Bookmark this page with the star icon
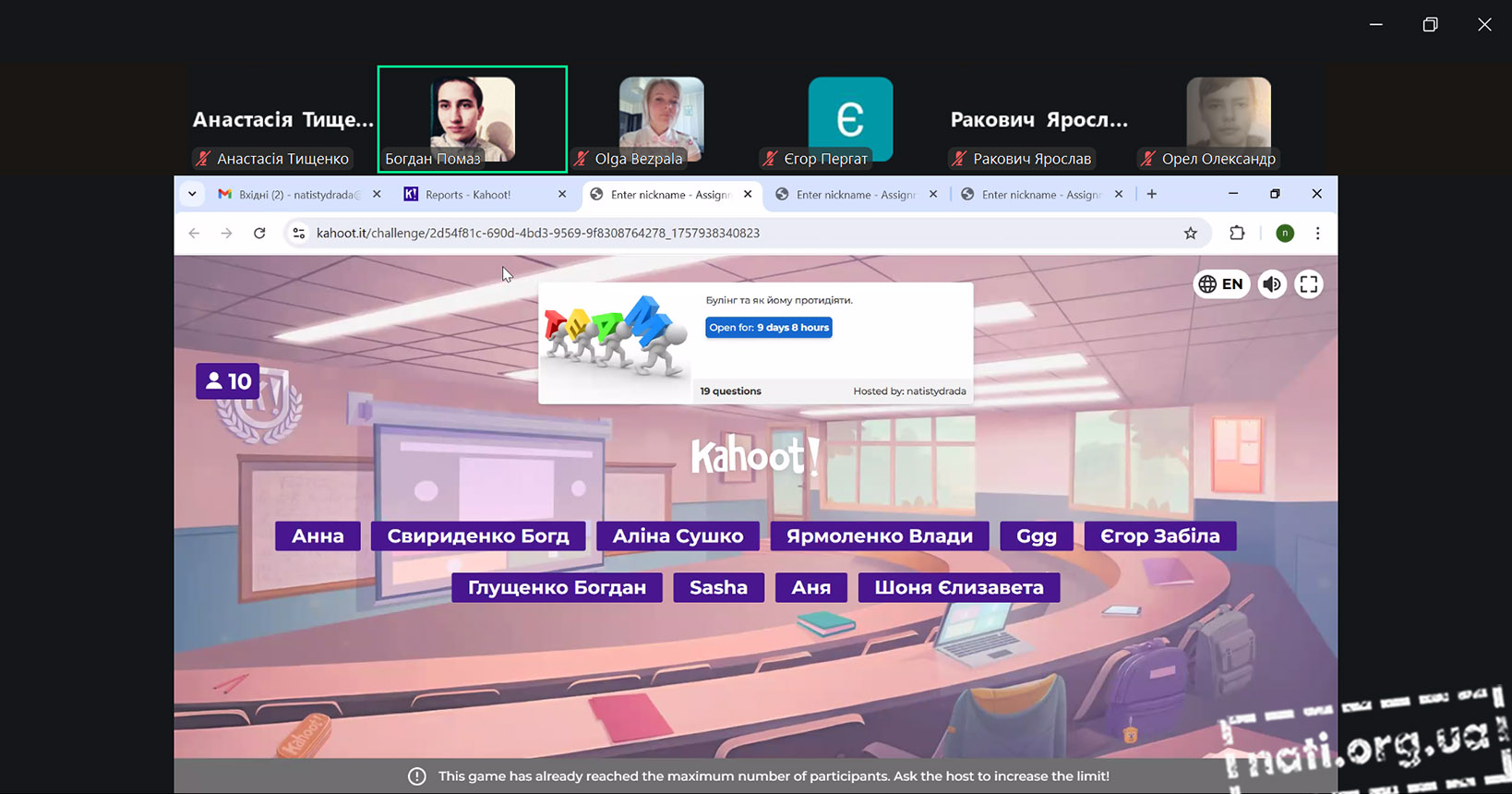Viewport: 1512px width, 794px height. point(1191,234)
